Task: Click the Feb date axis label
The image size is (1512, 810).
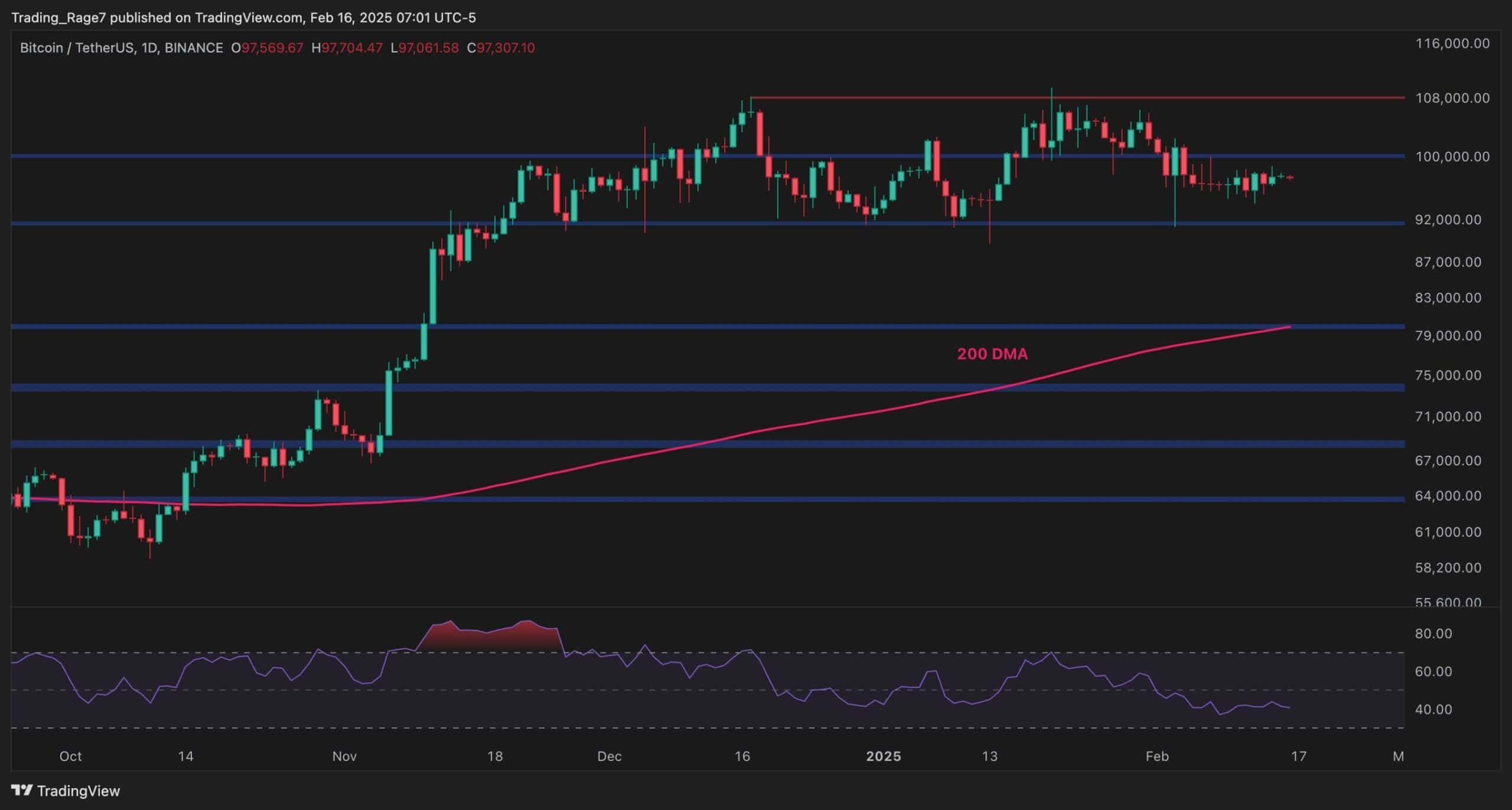Action: point(1156,756)
